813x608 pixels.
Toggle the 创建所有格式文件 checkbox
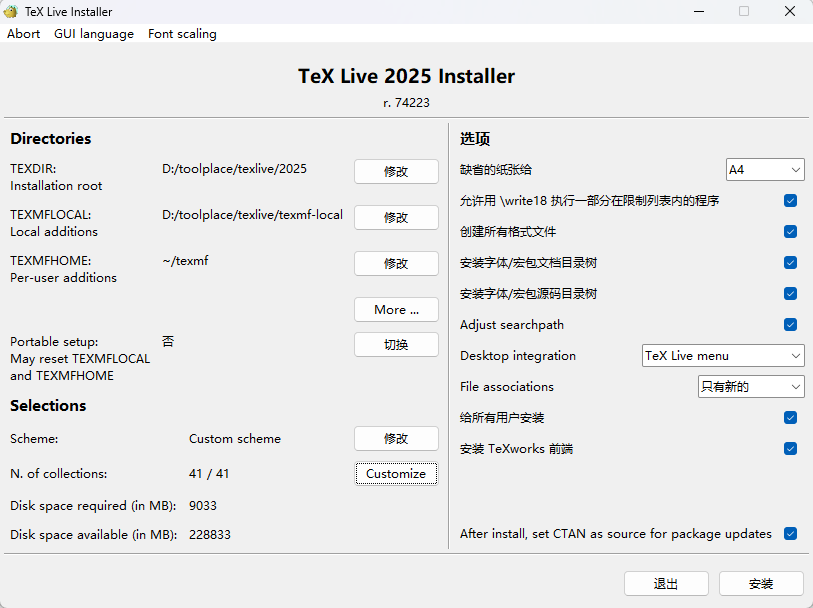(x=790, y=231)
